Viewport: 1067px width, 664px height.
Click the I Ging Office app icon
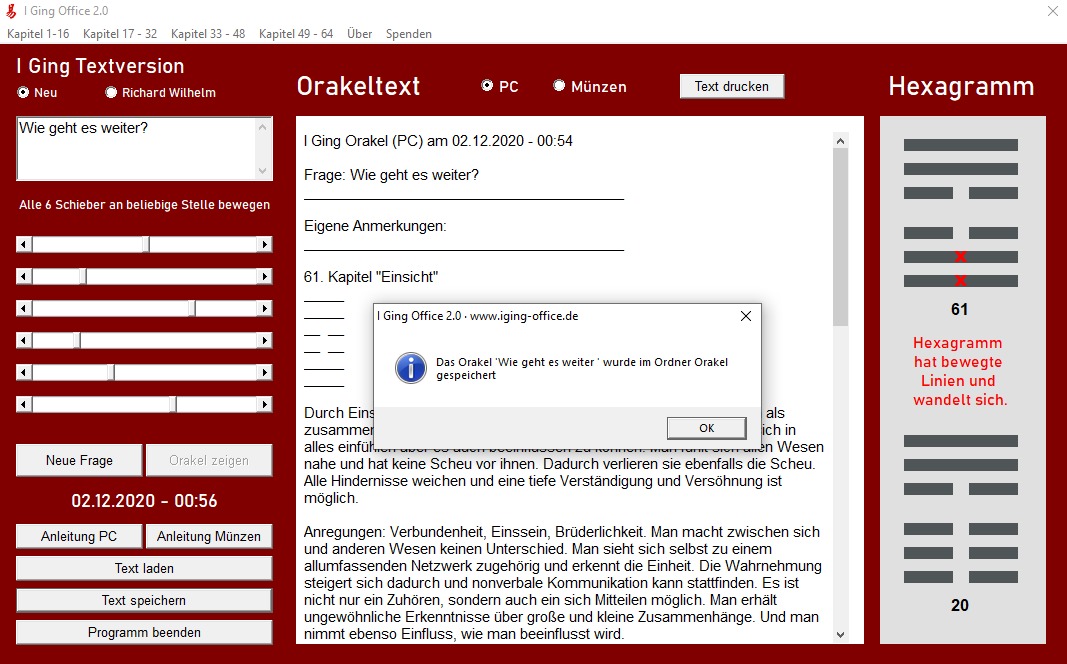pos(11,11)
